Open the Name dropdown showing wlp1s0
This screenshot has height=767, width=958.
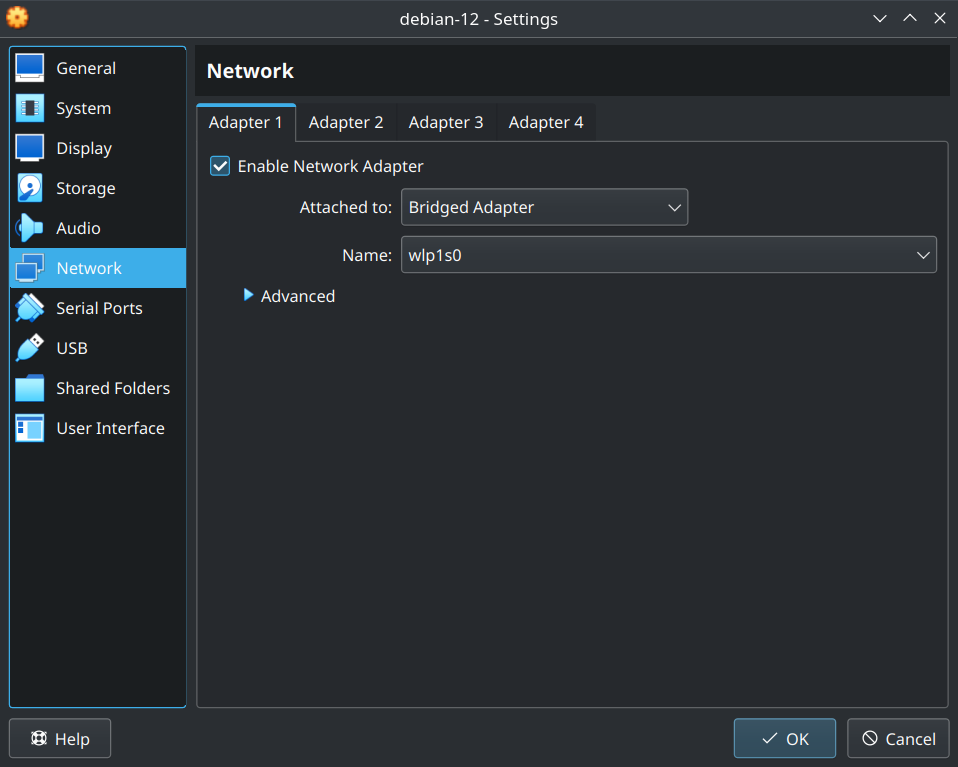click(668, 254)
